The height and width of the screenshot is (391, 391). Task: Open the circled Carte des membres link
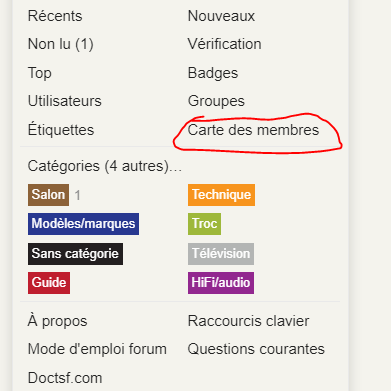click(253, 130)
